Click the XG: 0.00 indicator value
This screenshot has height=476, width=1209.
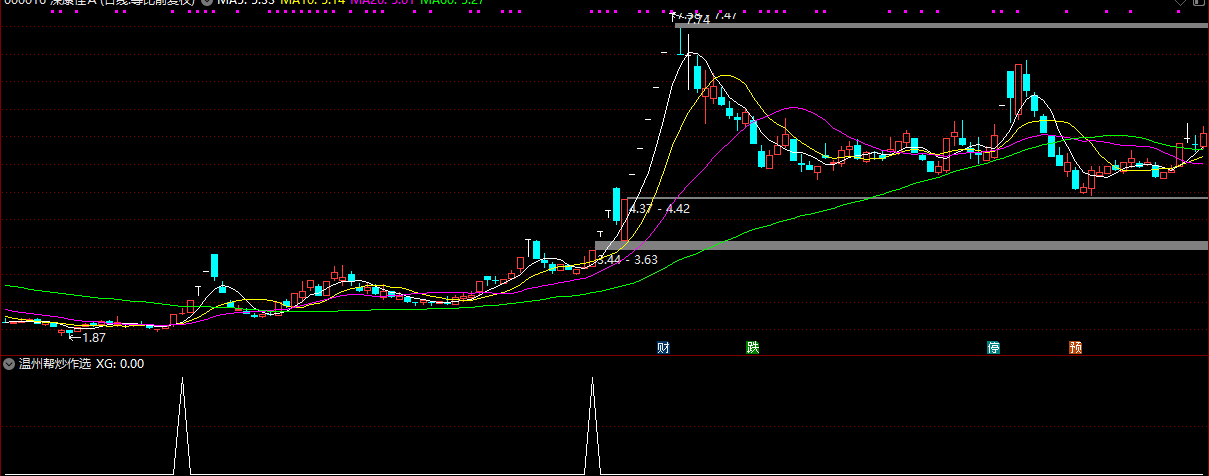point(120,364)
